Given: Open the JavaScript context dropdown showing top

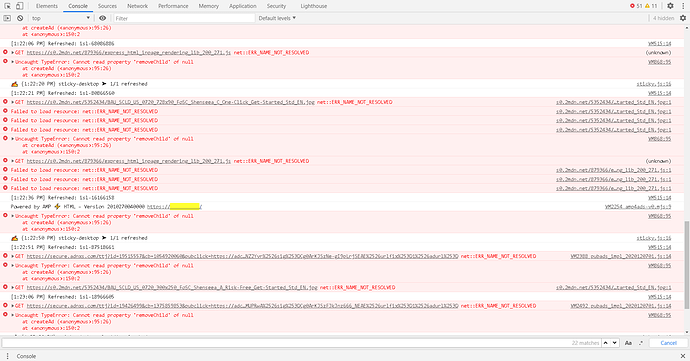Looking at the screenshot, I should coord(60,18).
